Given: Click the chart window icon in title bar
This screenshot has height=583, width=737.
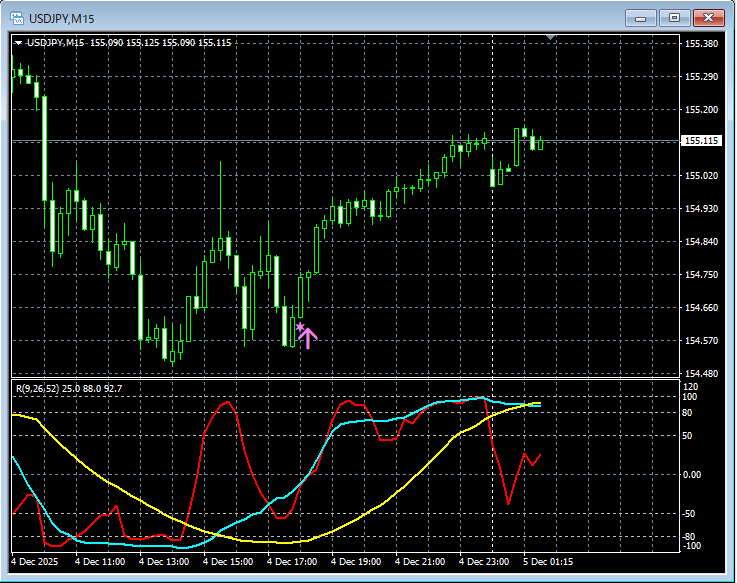Looking at the screenshot, I should pyautogui.click(x=17, y=17).
